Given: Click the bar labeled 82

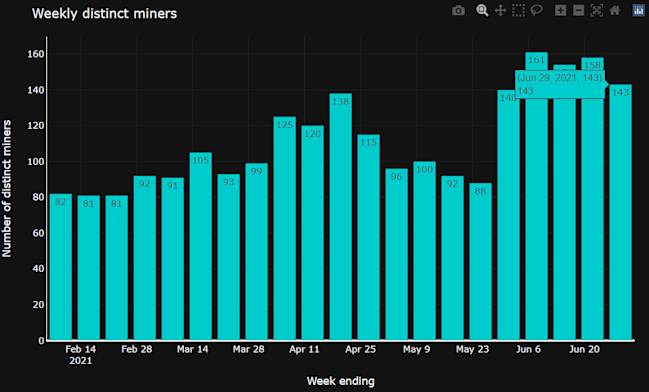Looking at the screenshot, I should tap(60, 267).
